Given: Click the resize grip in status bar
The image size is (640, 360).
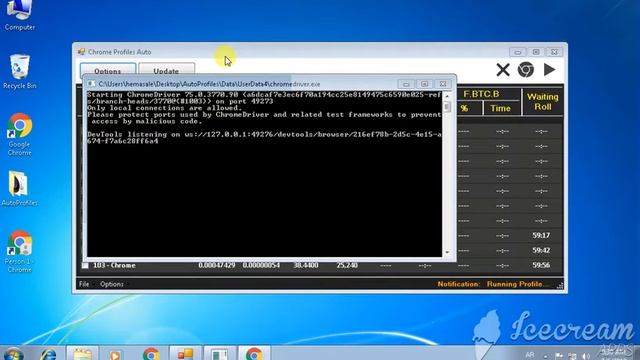Looking at the screenshot, I should coord(560,286).
